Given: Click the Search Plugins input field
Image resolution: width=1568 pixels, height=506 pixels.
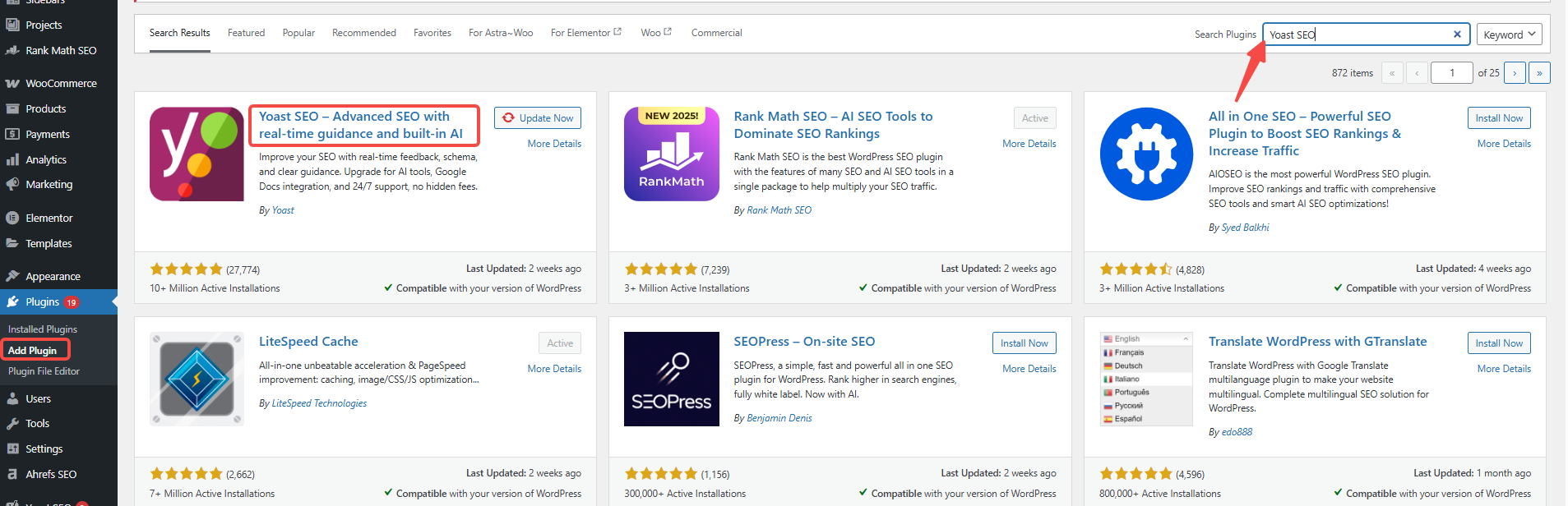Looking at the screenshot, I should coord(1357,34).
